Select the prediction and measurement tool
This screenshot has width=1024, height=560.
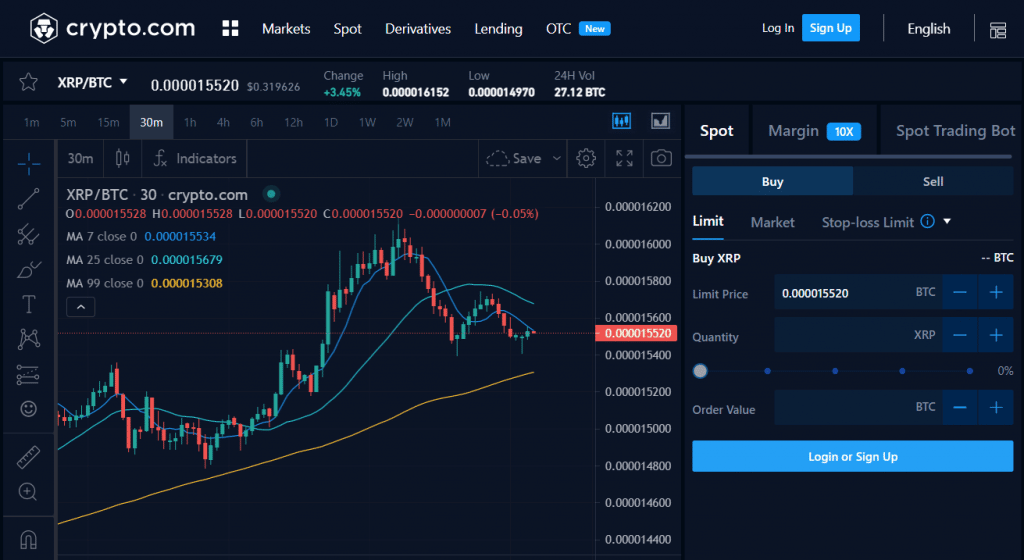(x=28, y=374)
